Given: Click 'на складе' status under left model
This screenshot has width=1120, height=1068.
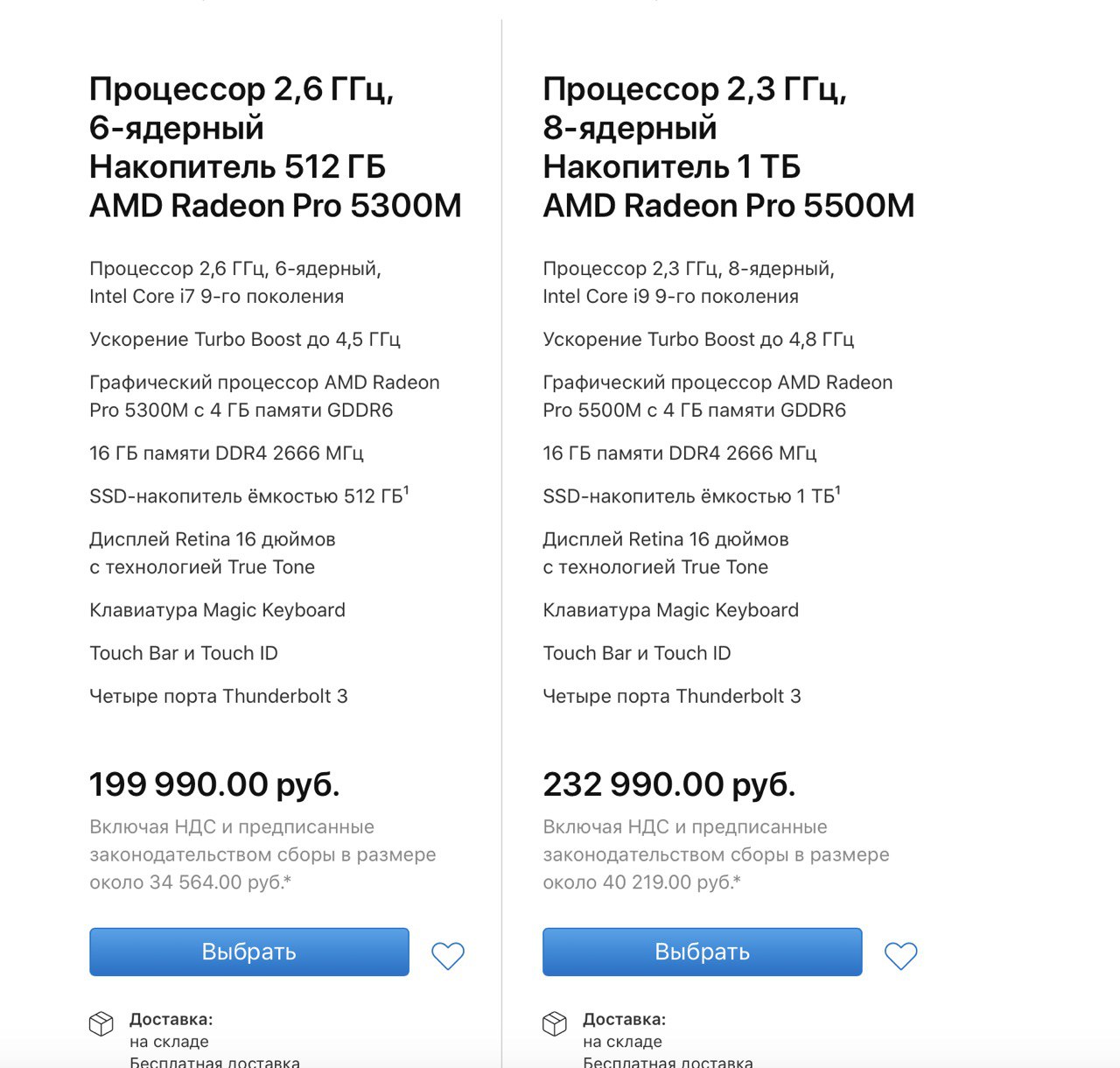Looking at the screenshot, I should point(169,1042).
